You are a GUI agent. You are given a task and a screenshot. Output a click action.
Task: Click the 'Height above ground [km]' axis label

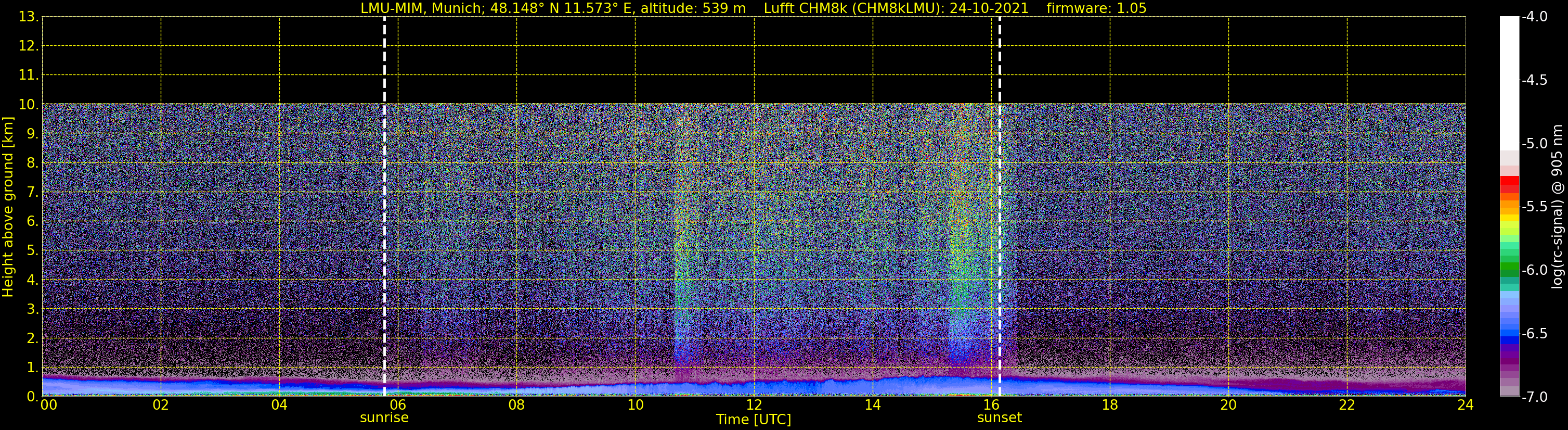click(x=8, y=207)
